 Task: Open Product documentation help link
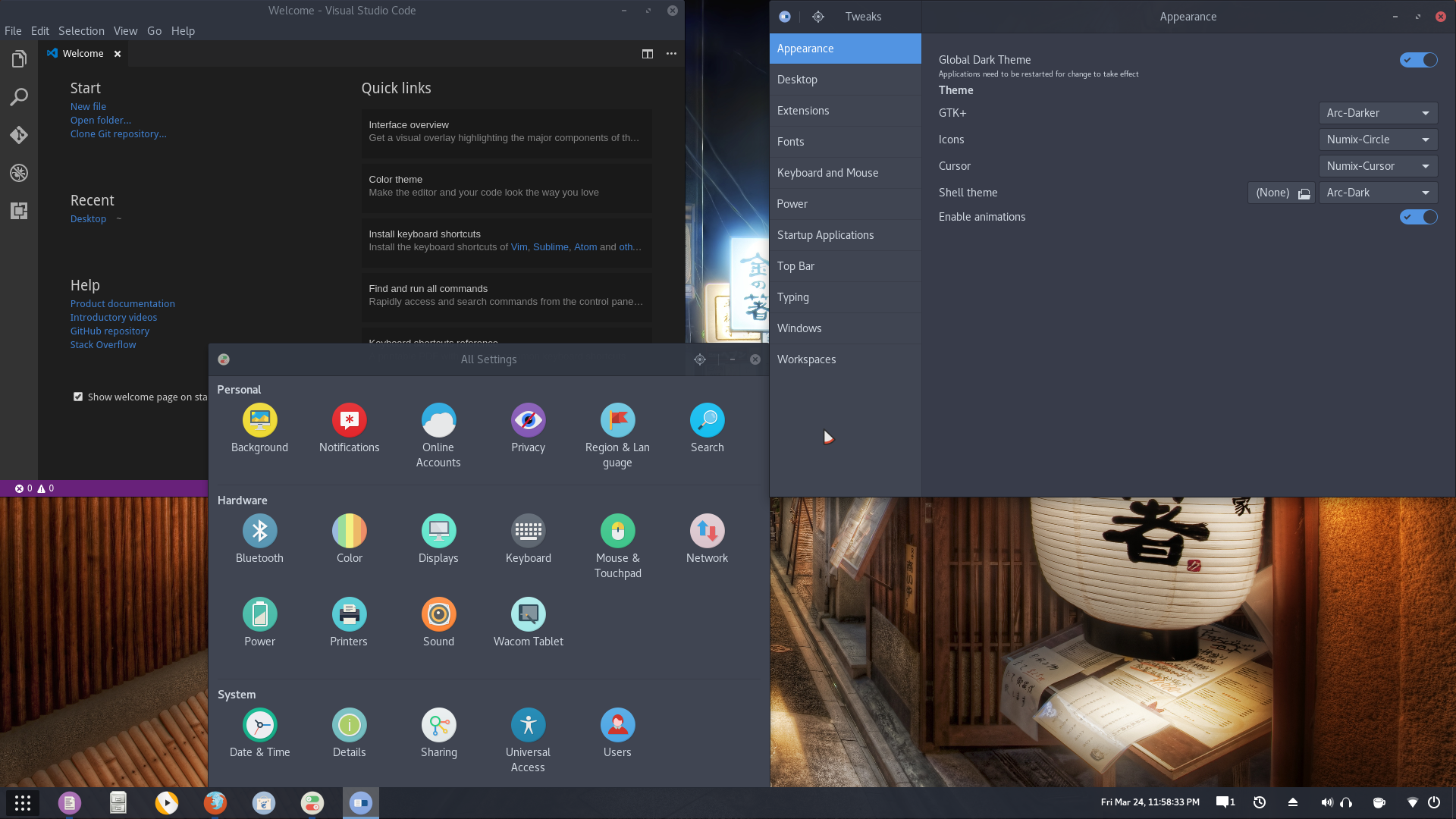point(122,303)
